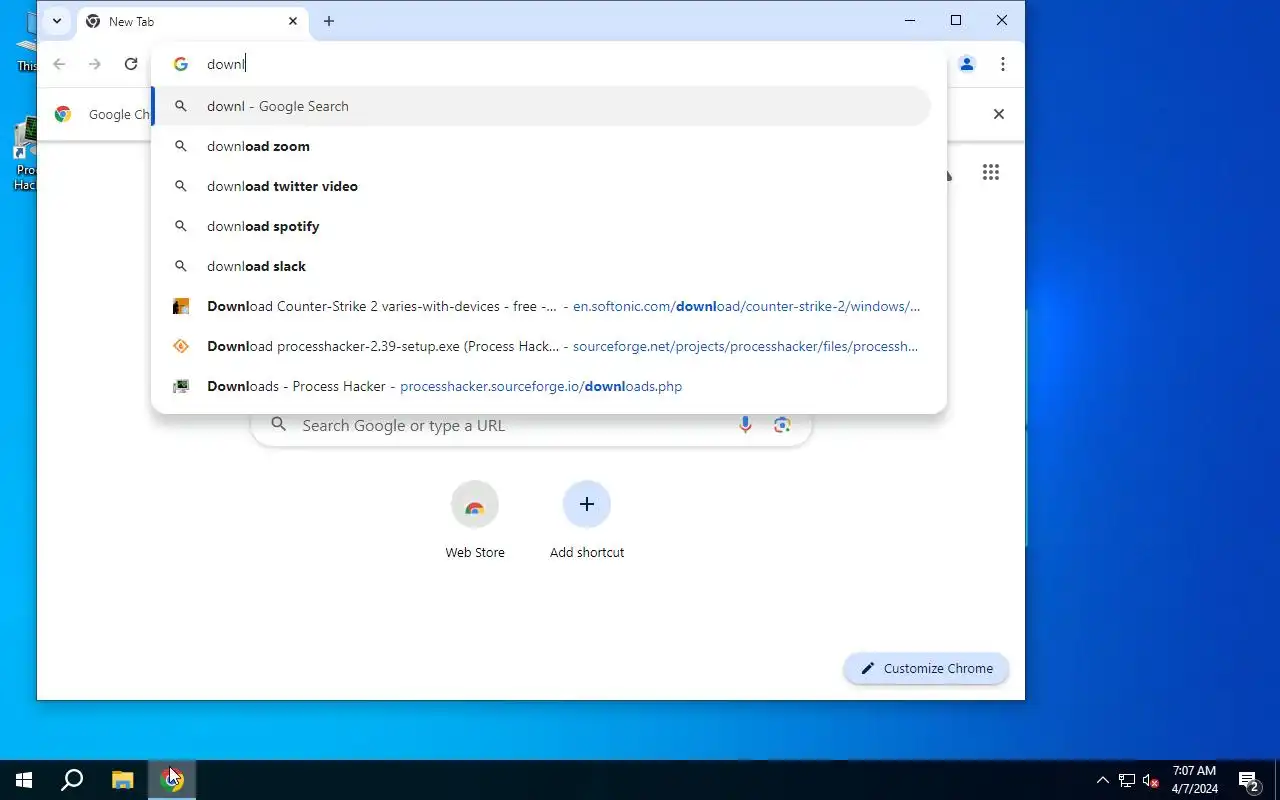Viewport: 1280px width, 800px height.
Task: Choose the 'download twitter video' suggestion
Action: coord(541,186)
